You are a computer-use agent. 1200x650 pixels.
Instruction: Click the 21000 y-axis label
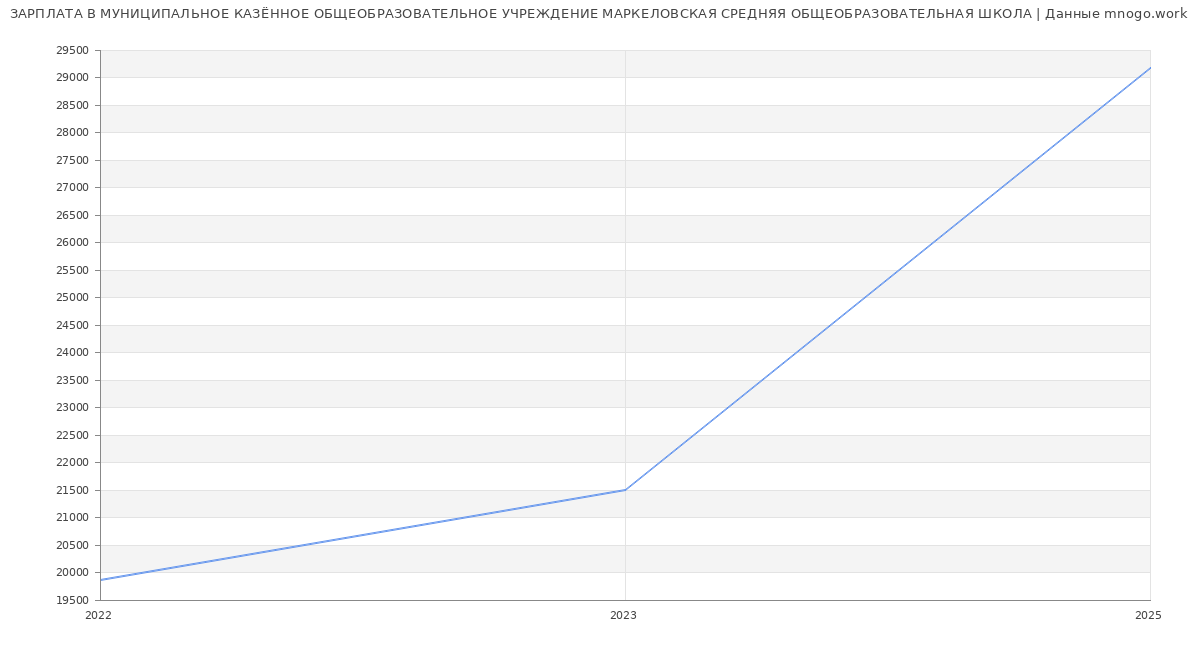point(73,518)
